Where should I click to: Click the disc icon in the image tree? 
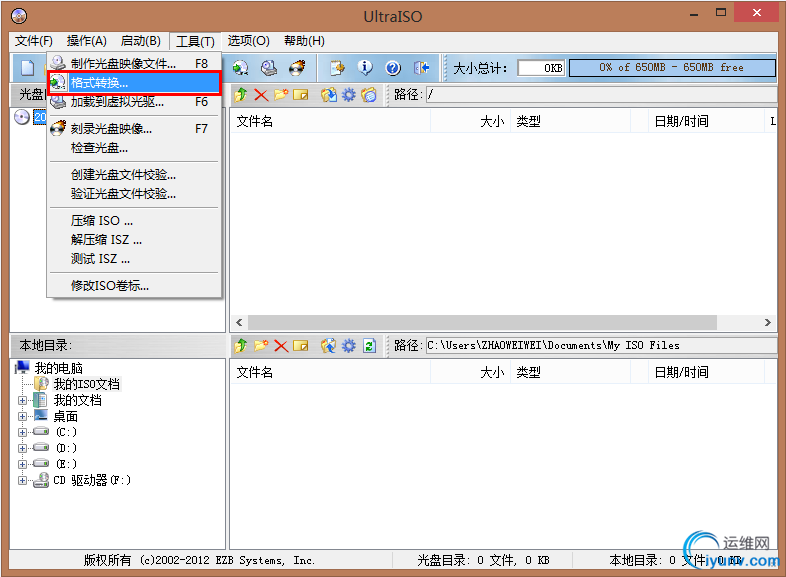tap(22, 117)
